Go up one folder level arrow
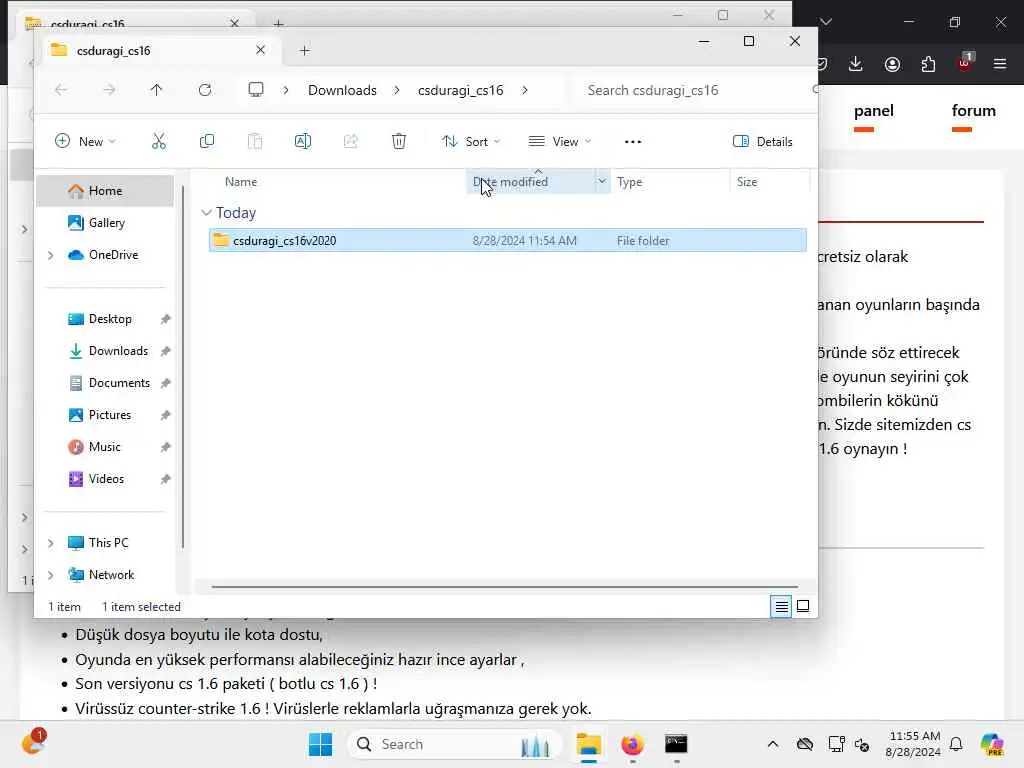The height and width of the screenshot is (768, 1024). [x=156, y=90]
